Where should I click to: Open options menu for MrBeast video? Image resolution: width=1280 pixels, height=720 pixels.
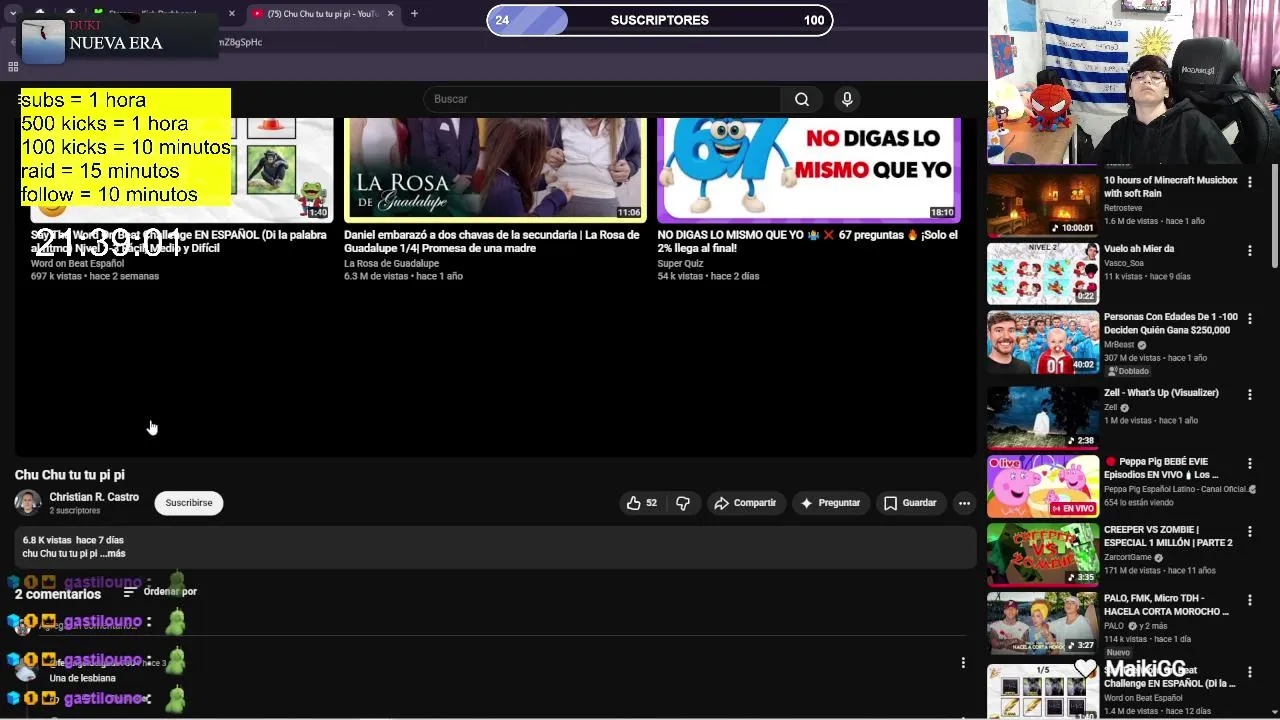click(x=1249, y=319)
